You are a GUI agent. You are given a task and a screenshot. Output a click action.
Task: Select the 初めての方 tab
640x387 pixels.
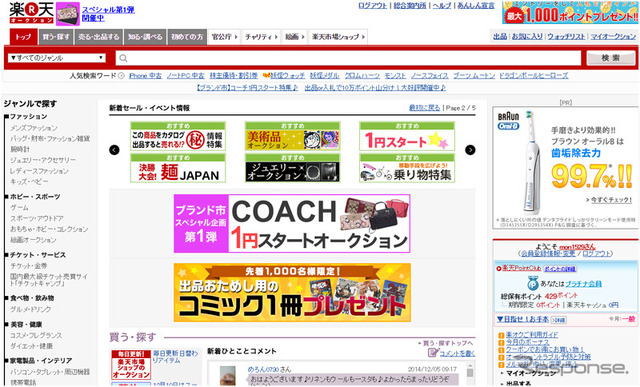pyautogui.click(x=187, y=37)
